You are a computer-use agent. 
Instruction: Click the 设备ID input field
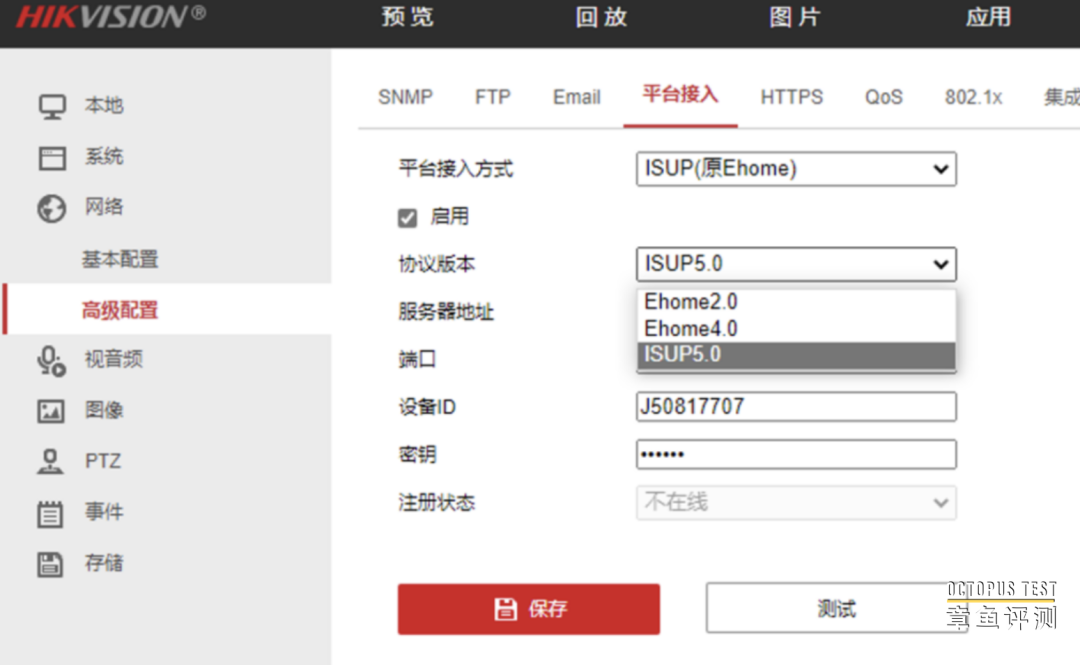tap(796, 406)
